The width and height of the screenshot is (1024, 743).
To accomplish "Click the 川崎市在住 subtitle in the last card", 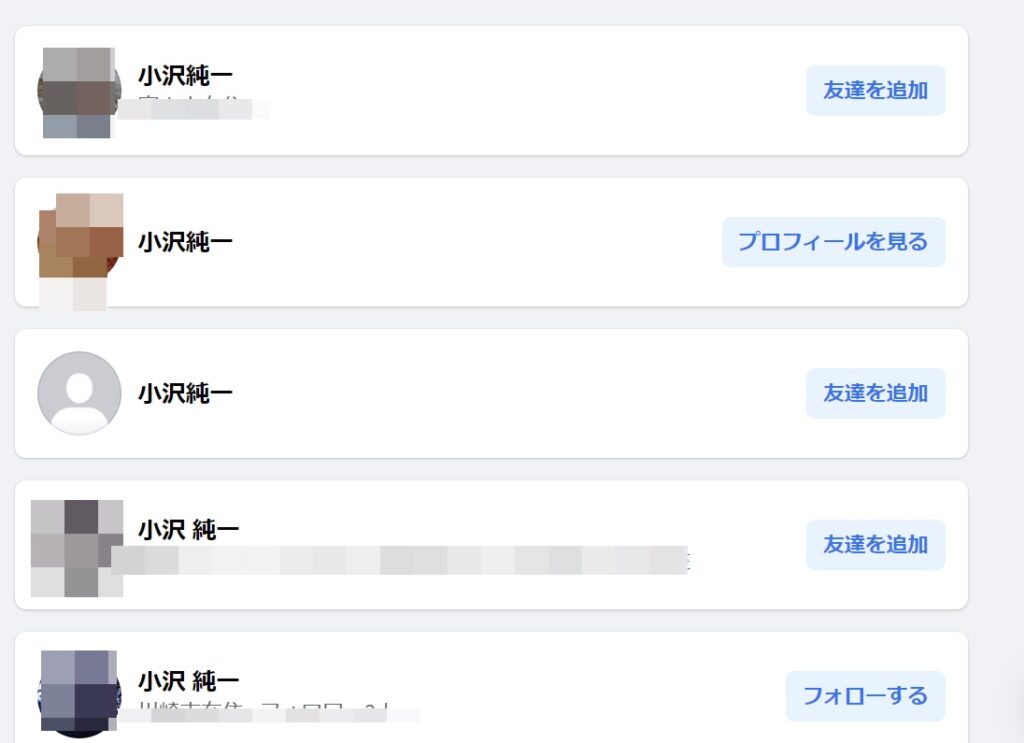I will [x=269, y=714].
